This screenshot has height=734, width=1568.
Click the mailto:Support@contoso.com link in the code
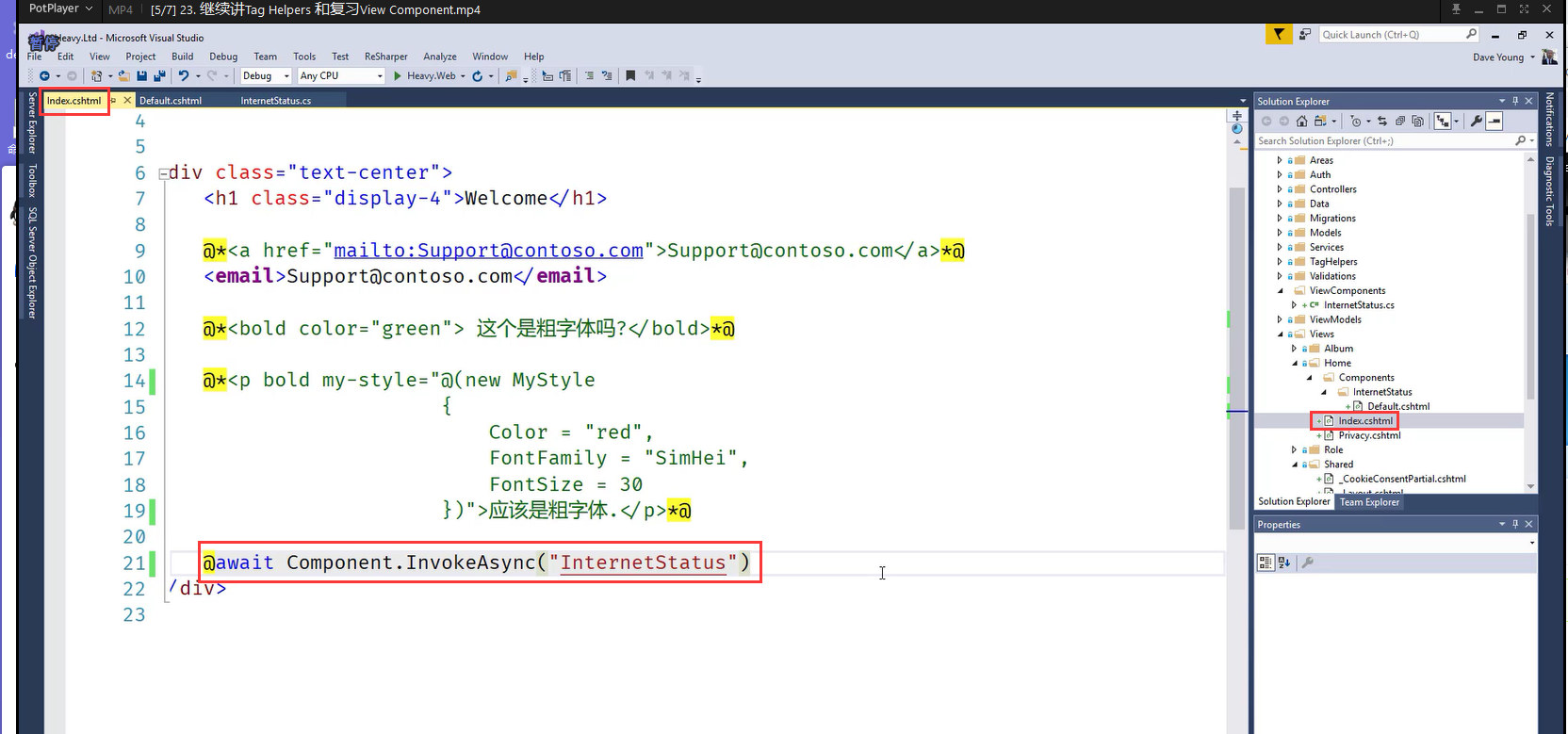click(x=488, y=251)
